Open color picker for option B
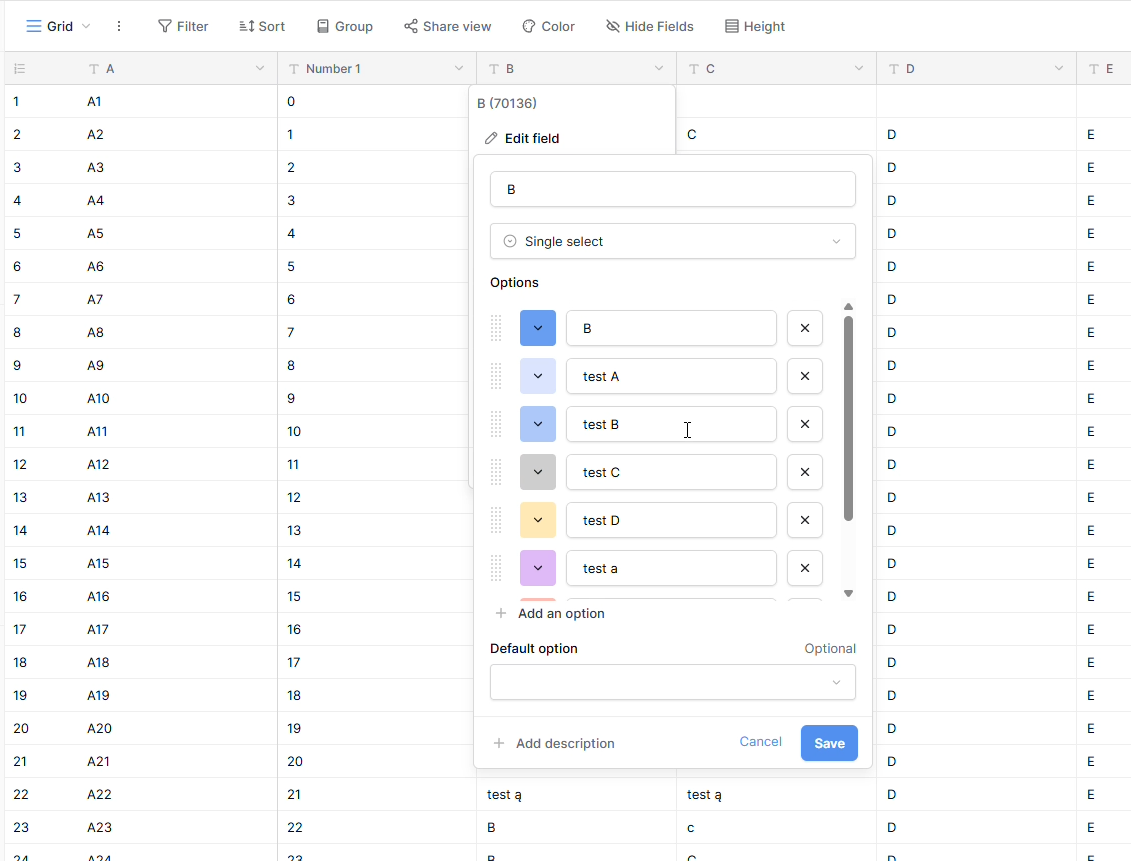The height and width of the screenshot is (861, 1131). [x=537, y=328]
